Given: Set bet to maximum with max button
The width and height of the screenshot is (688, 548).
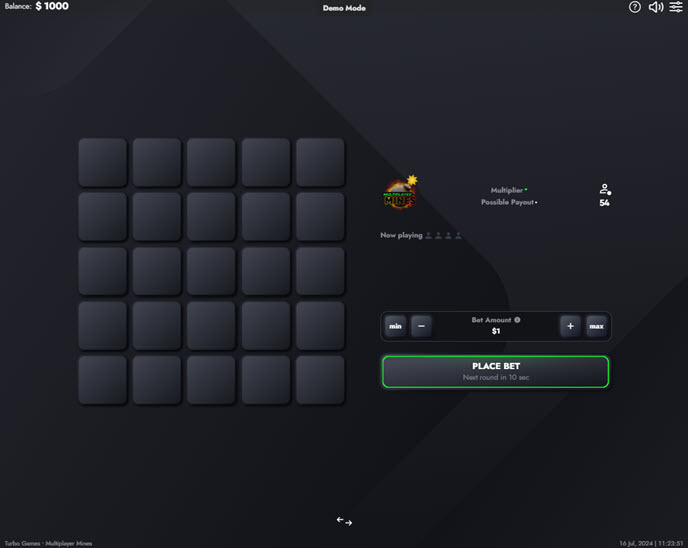Looking at the screenshot, I should (596, 326).
